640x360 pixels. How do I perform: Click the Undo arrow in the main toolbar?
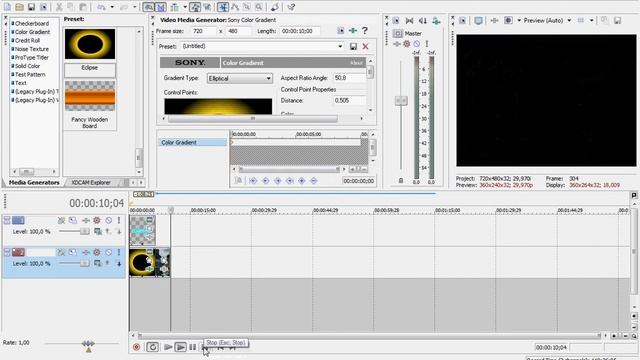coord(102,7)
